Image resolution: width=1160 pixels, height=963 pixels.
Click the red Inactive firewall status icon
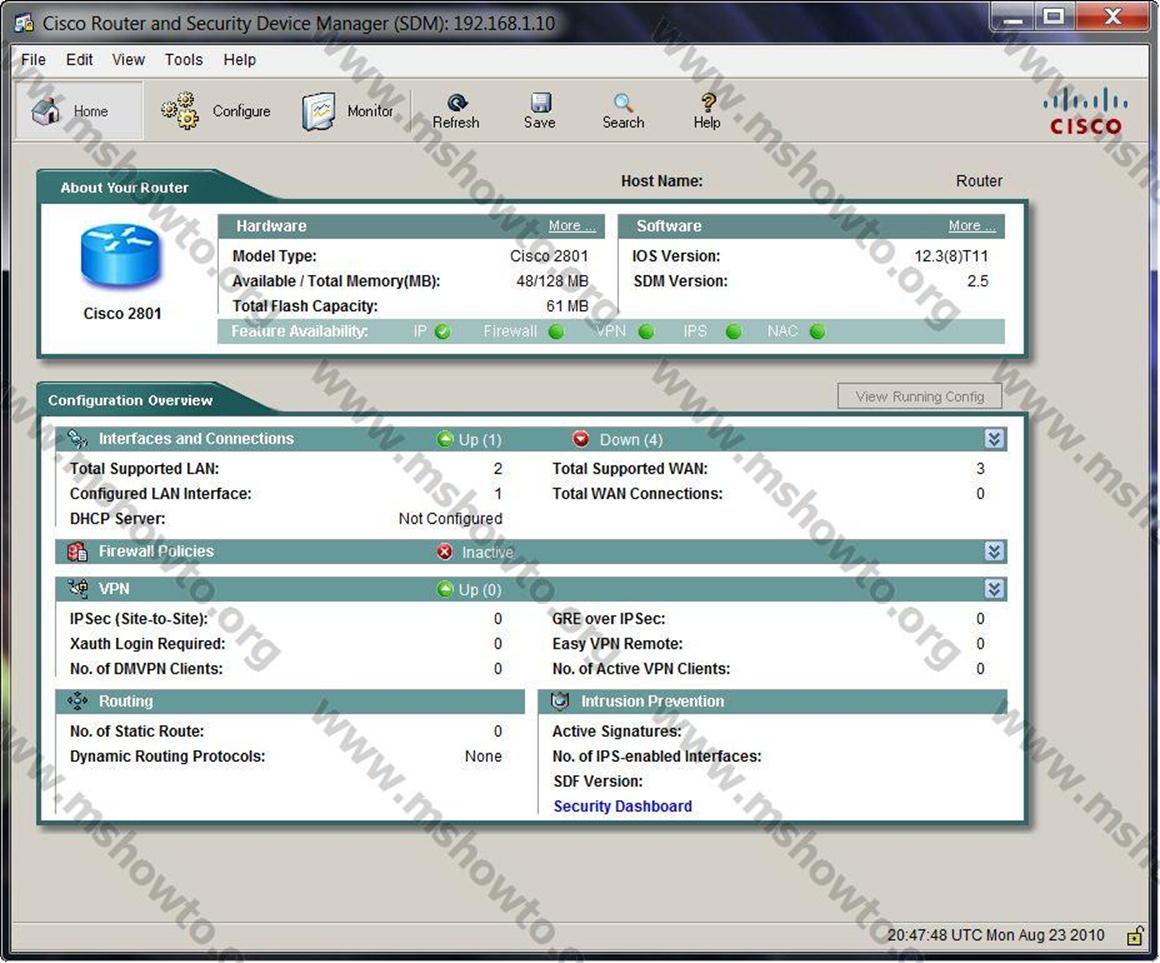[445, 552]
